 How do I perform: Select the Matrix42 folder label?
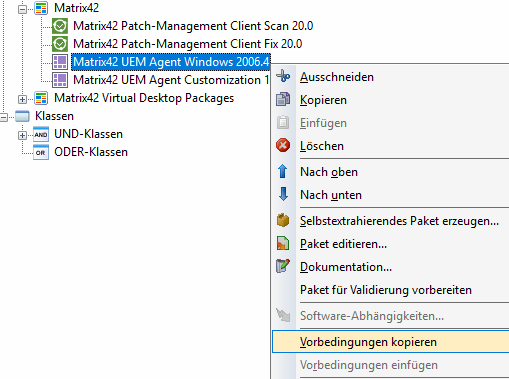coord(76,8)
